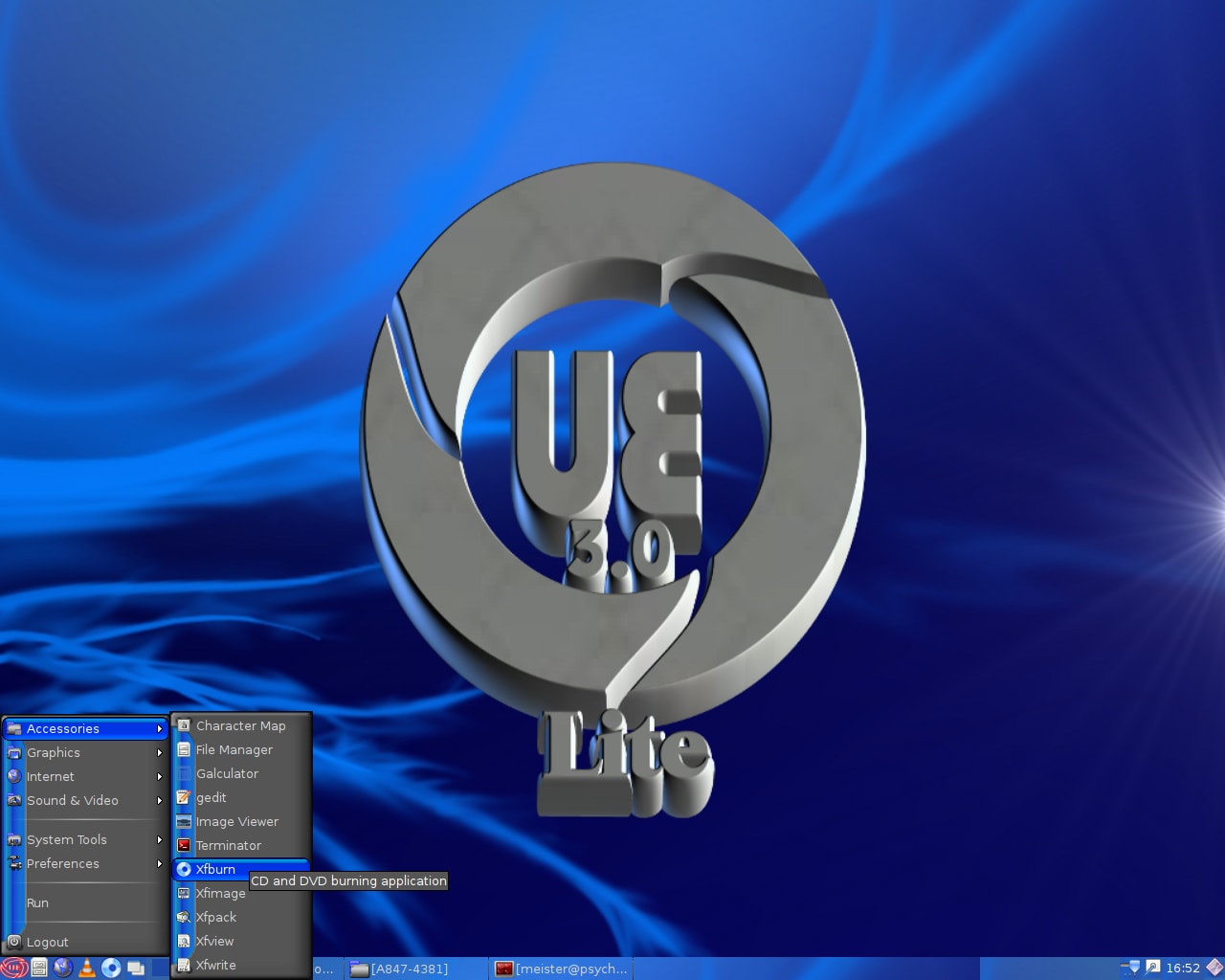
Task: Click the blue disc launcher in the taskbar
Action: 111,968
